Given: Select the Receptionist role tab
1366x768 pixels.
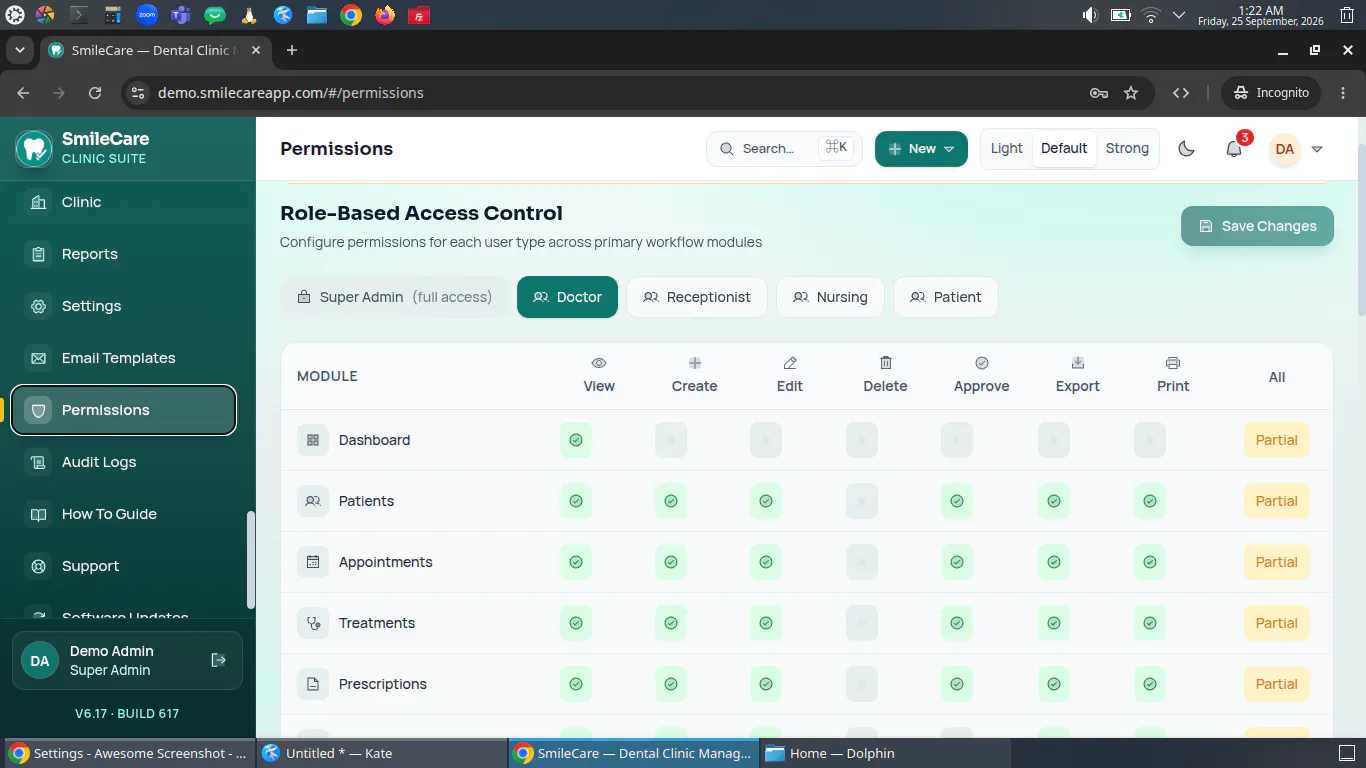Looking at the screenshot, I should click(x=697, y=297).
